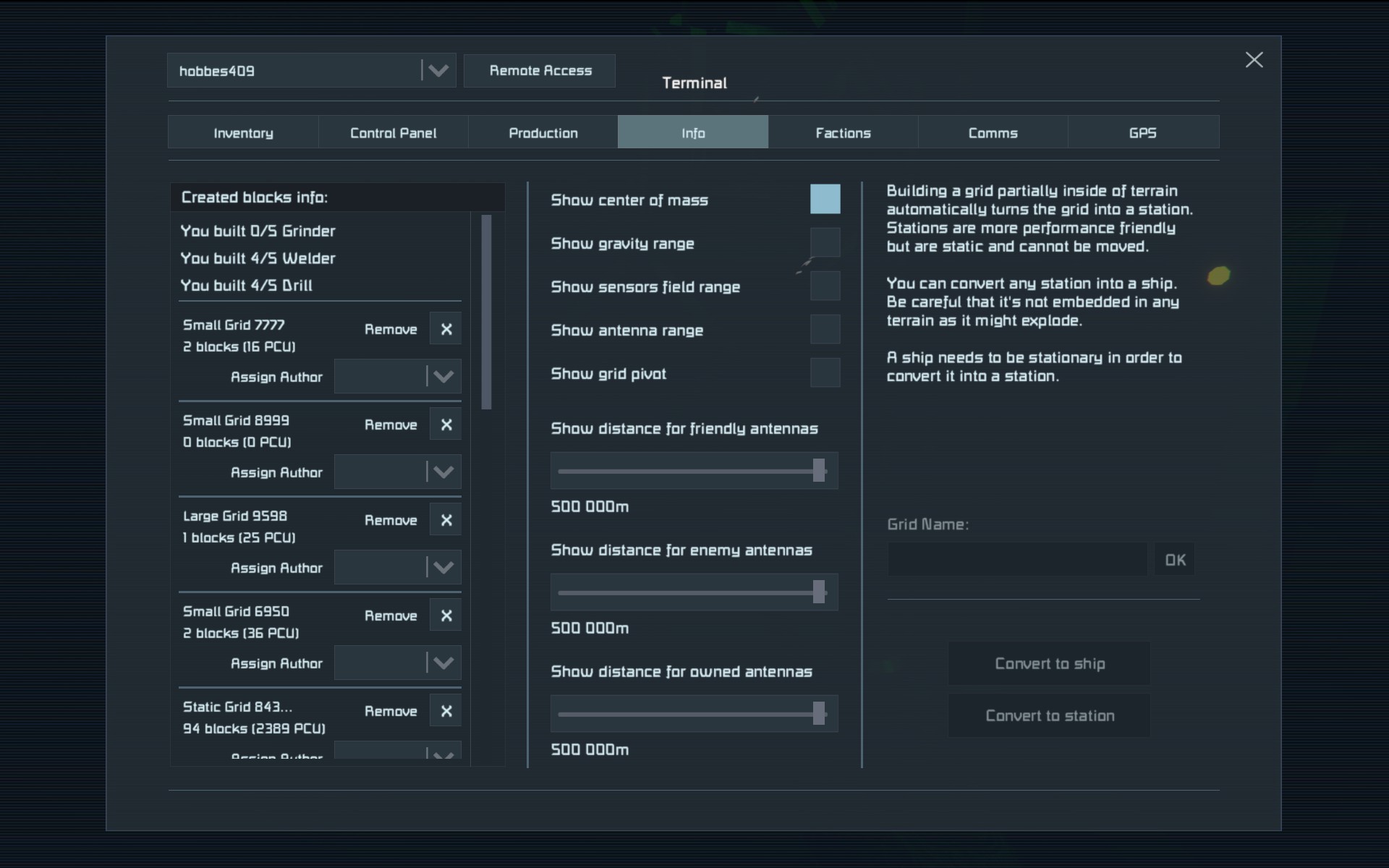Click the Remote Access button
1389x868 pixels.
540,71
